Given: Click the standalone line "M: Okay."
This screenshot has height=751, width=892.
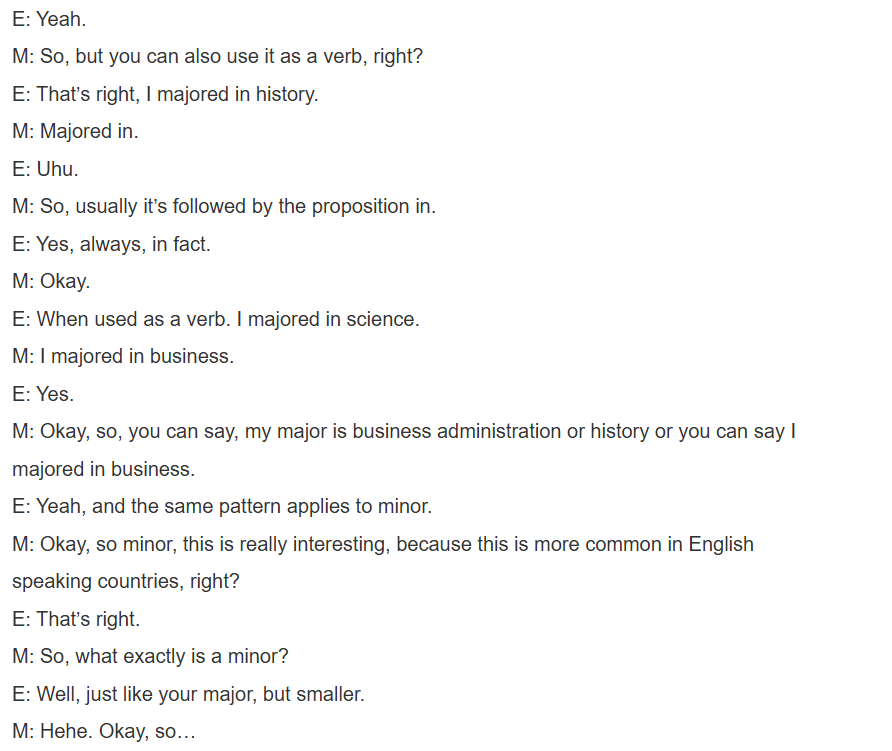Looking at the screenshot, I should pos(51,282).
